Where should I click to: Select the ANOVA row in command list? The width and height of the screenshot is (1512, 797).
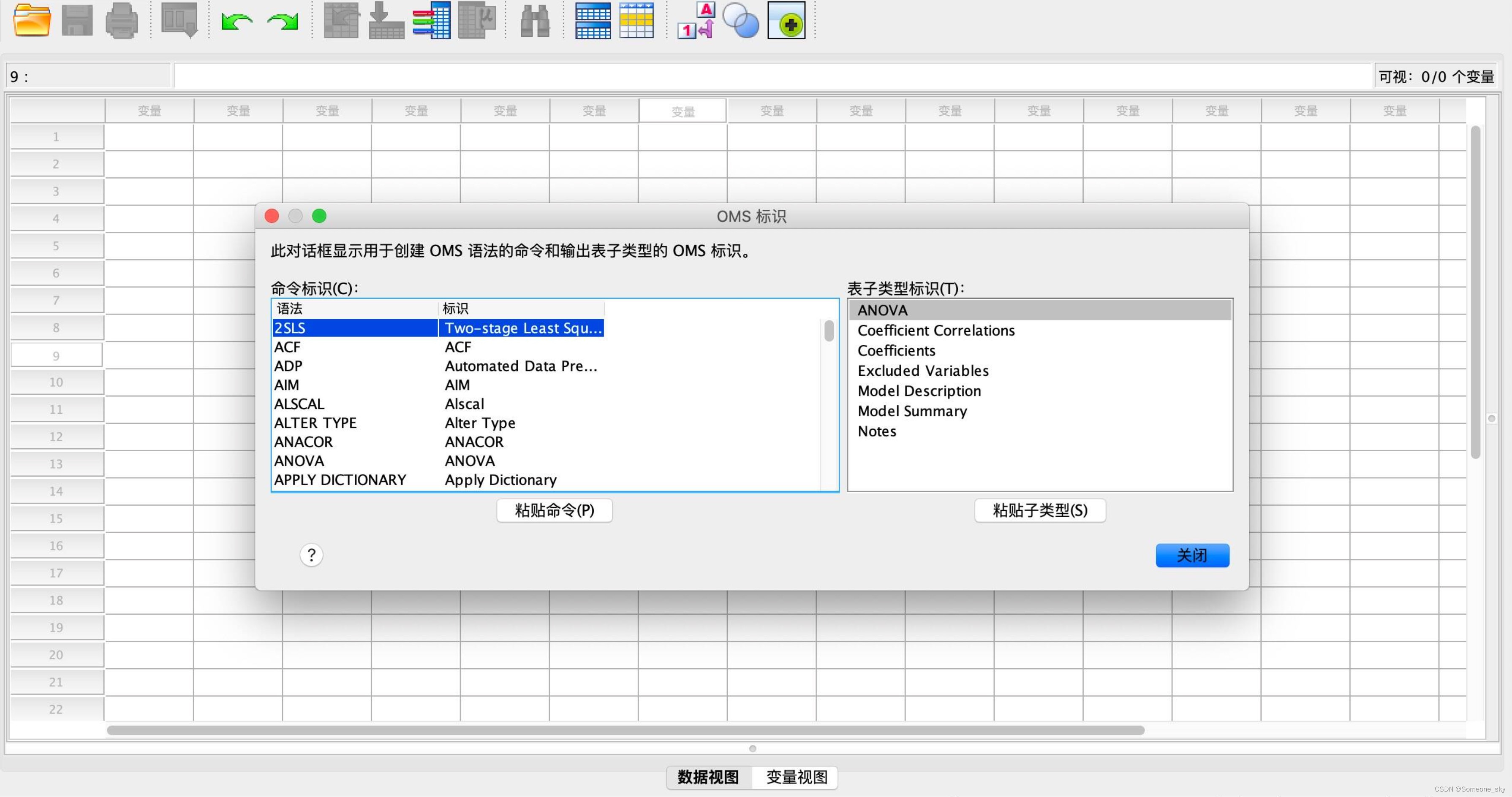click(x=299, y=461)
